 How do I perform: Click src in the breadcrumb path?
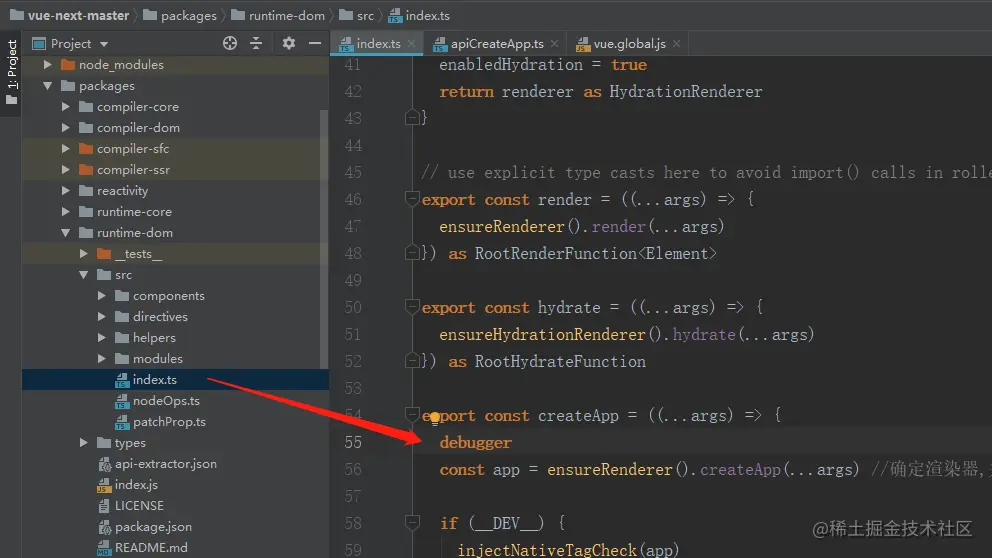tap(365, 15)
